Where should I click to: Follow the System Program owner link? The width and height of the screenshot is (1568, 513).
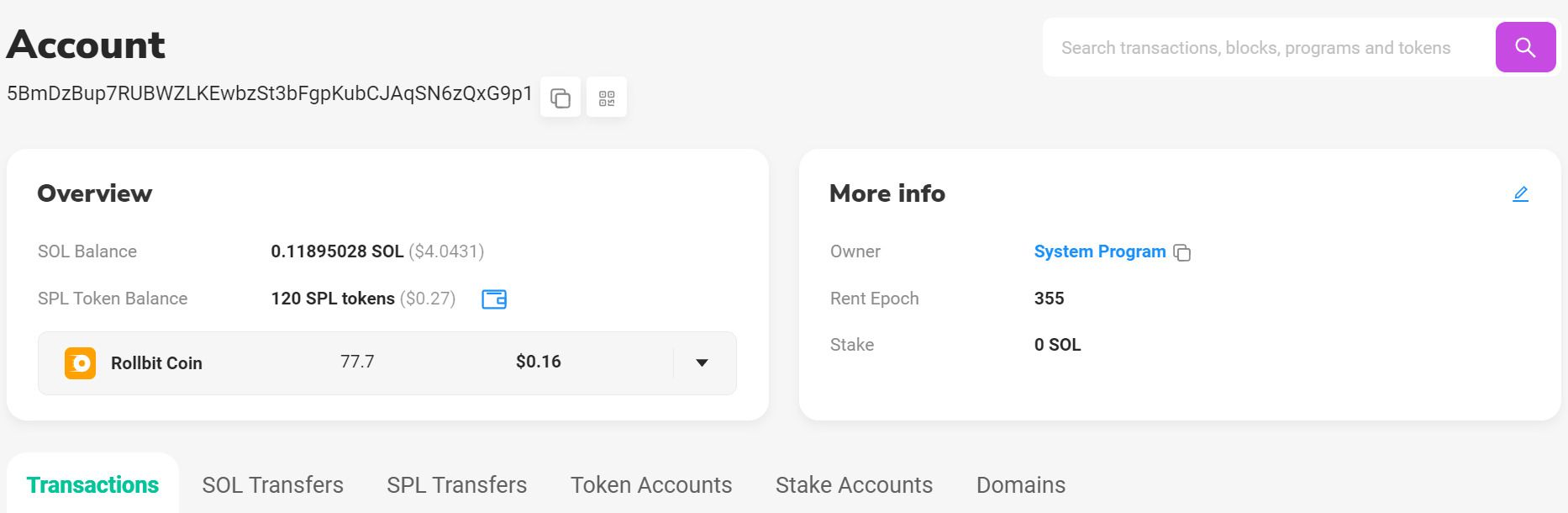1099,251
